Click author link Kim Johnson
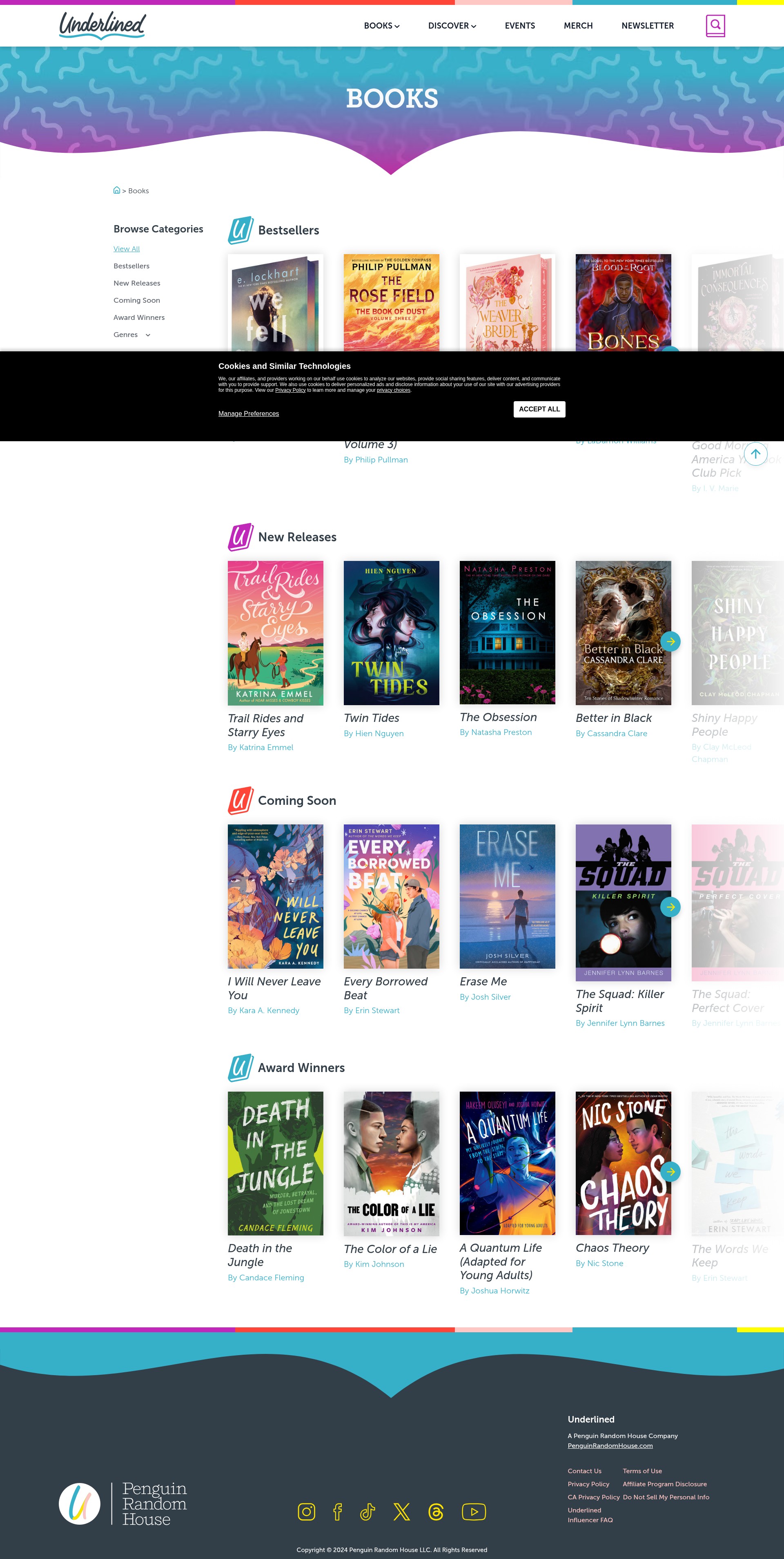This screenshot has width=784, height=1559. coord(379,1264)
